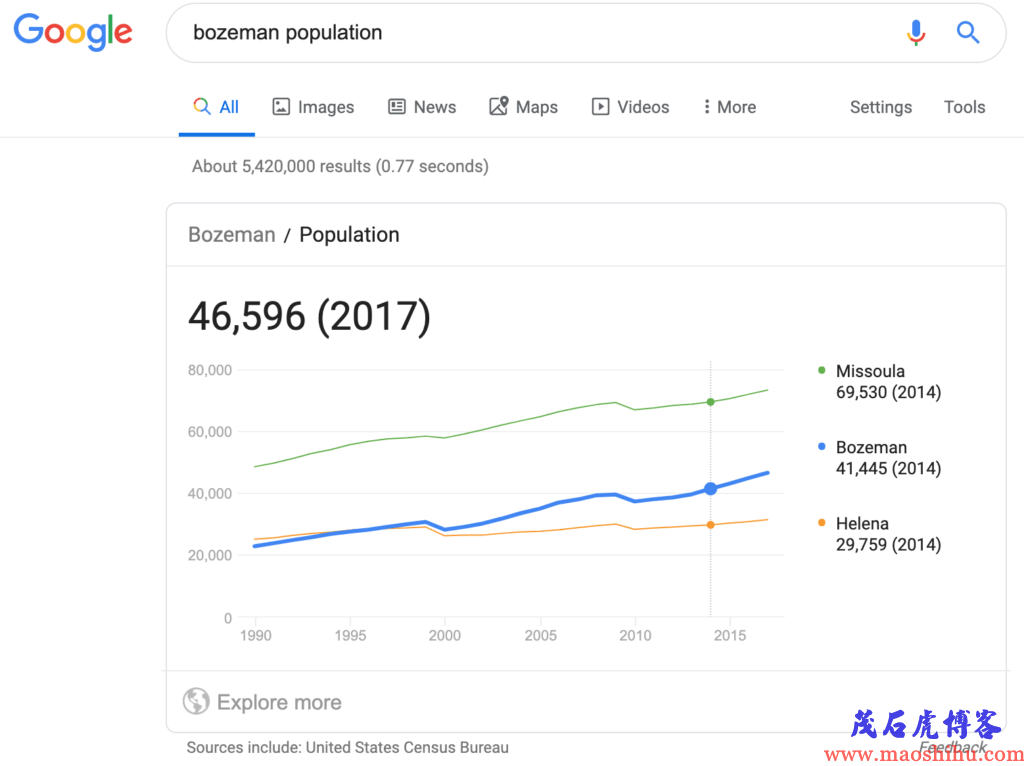Image resolution: width=1024 pixels, height=766 pixels.
Task: Click the 41,445 (2014) Bozeman value
Action: point(888,468)
